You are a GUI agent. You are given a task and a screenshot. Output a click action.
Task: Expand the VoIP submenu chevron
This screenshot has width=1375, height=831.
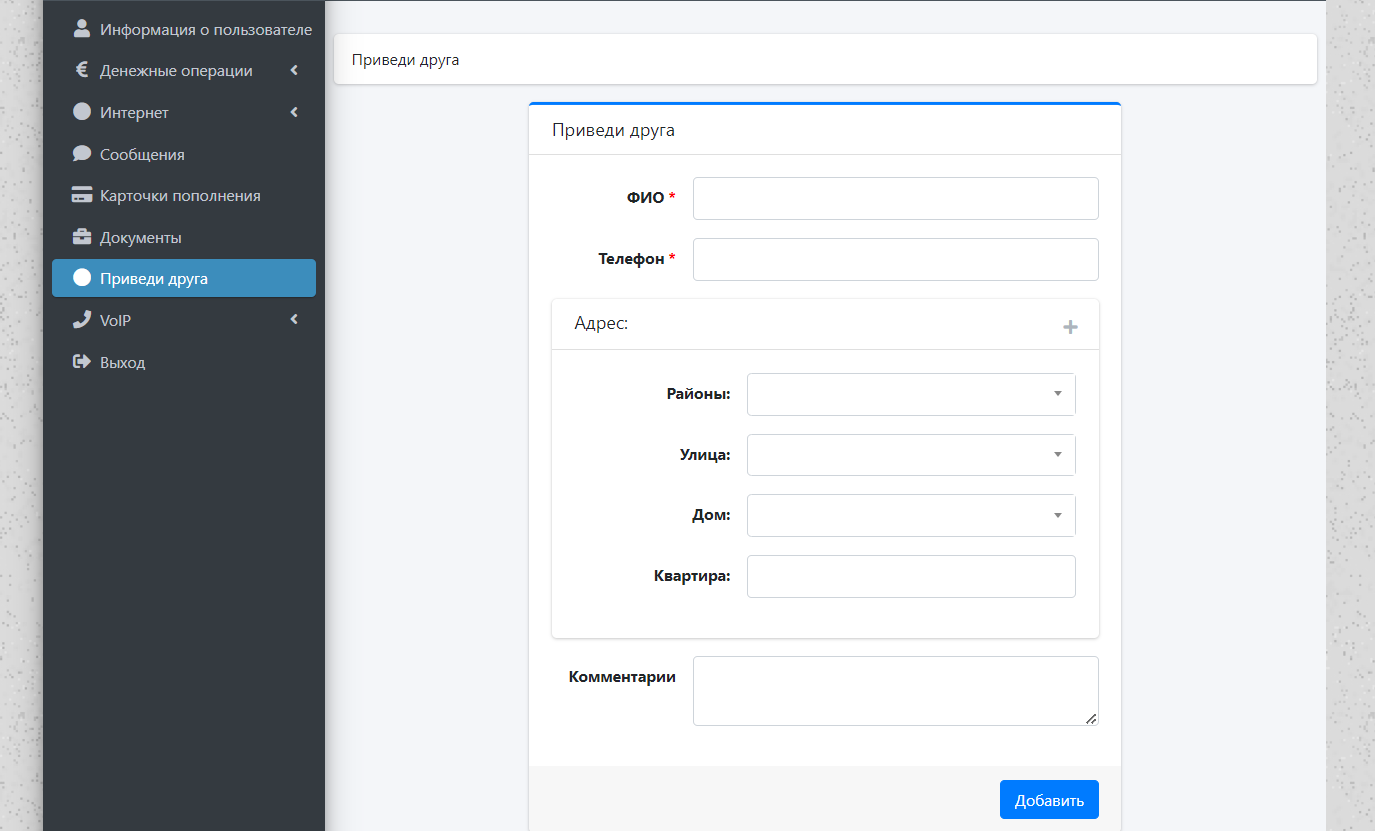294,320
